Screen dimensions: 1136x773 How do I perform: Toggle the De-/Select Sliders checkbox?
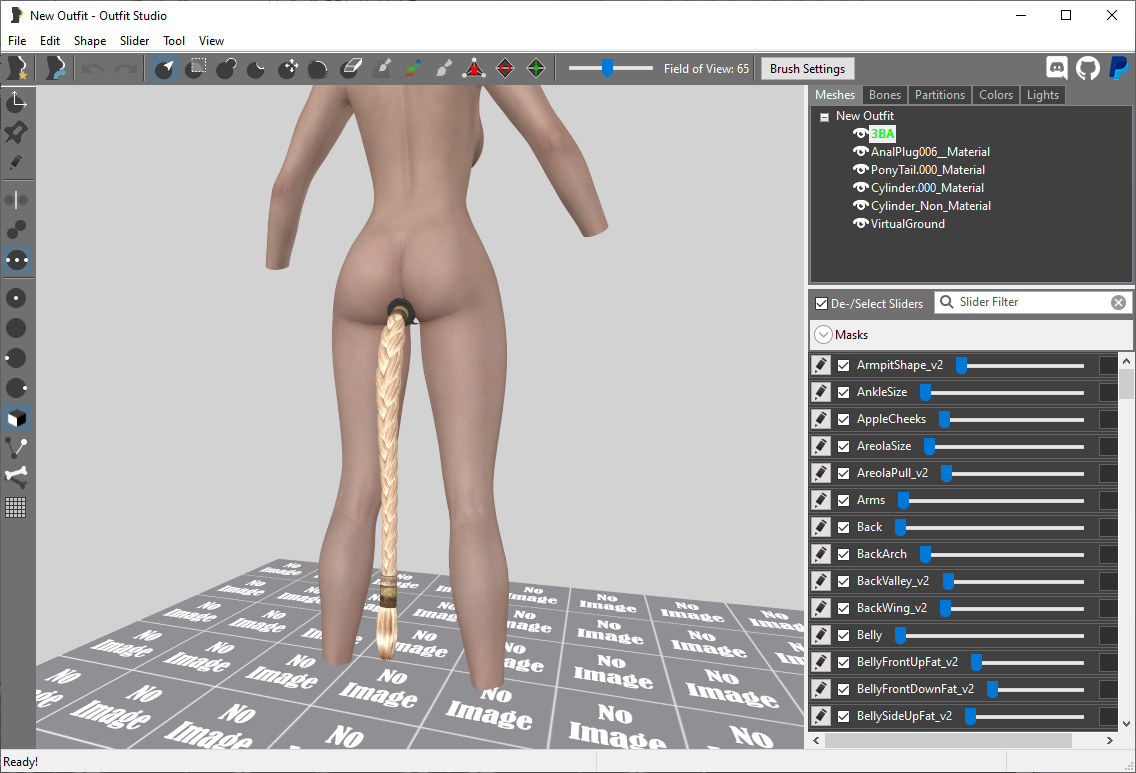[822, 304]
